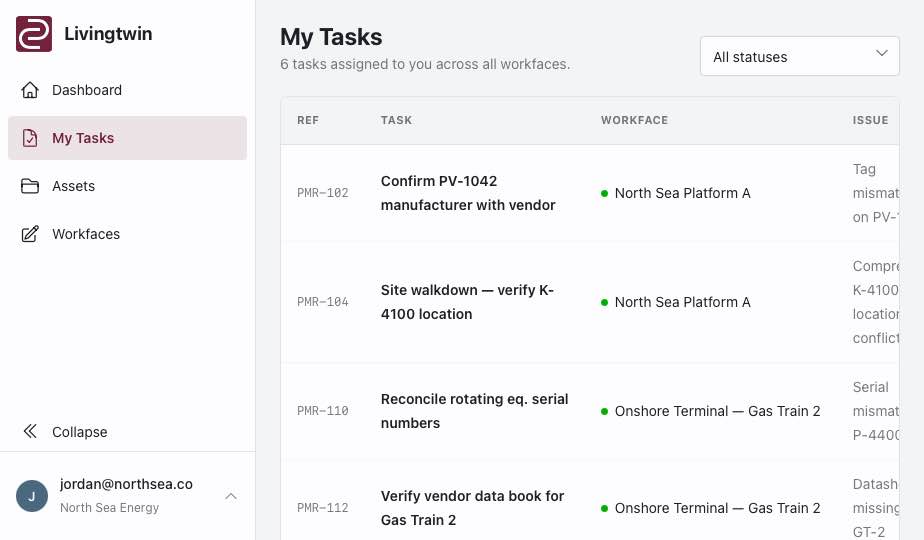Click the Dashboard home icon
Screen dimensions: 924x540
(x=30, y=90)
